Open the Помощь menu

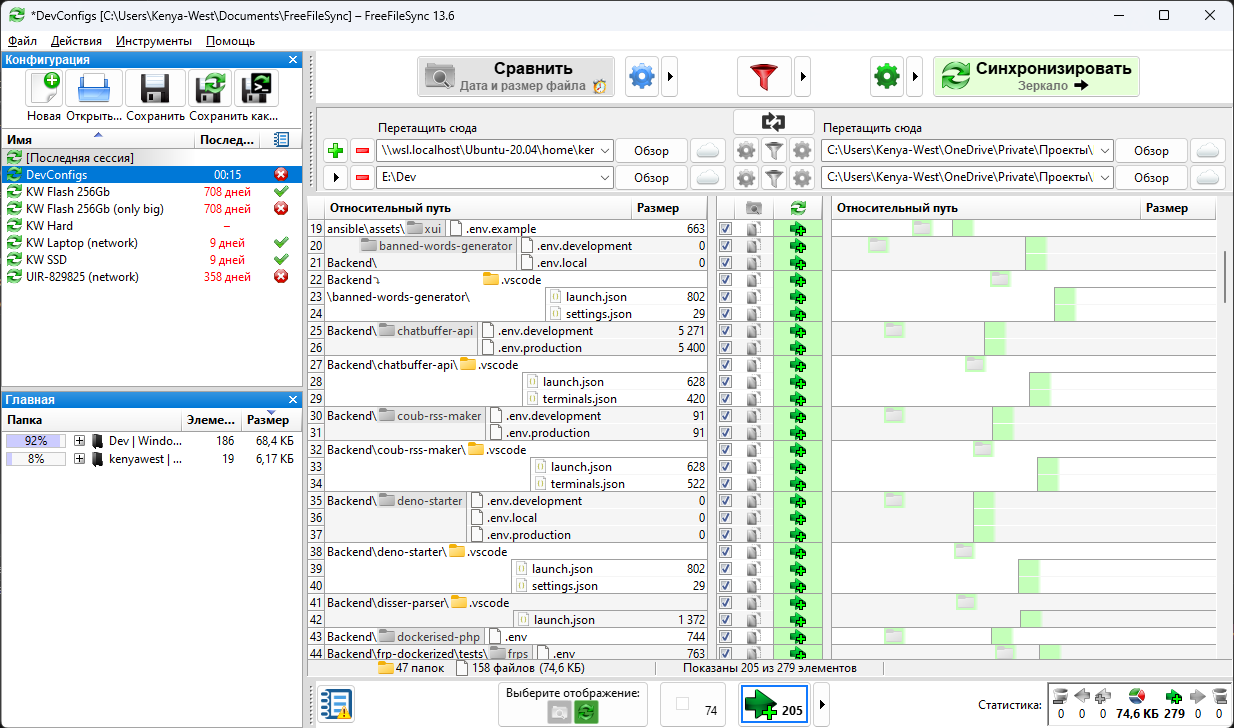[x=230, y=41]
